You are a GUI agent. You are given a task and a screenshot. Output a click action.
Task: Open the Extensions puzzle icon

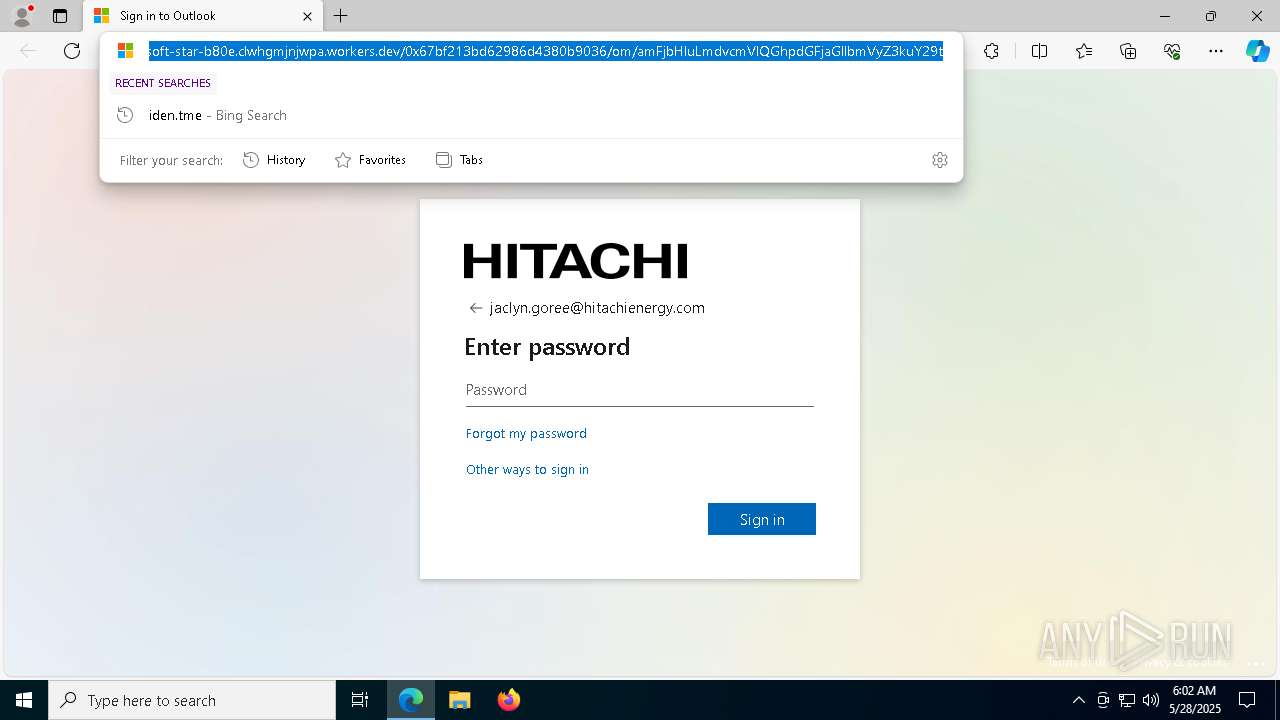point(991,51)
